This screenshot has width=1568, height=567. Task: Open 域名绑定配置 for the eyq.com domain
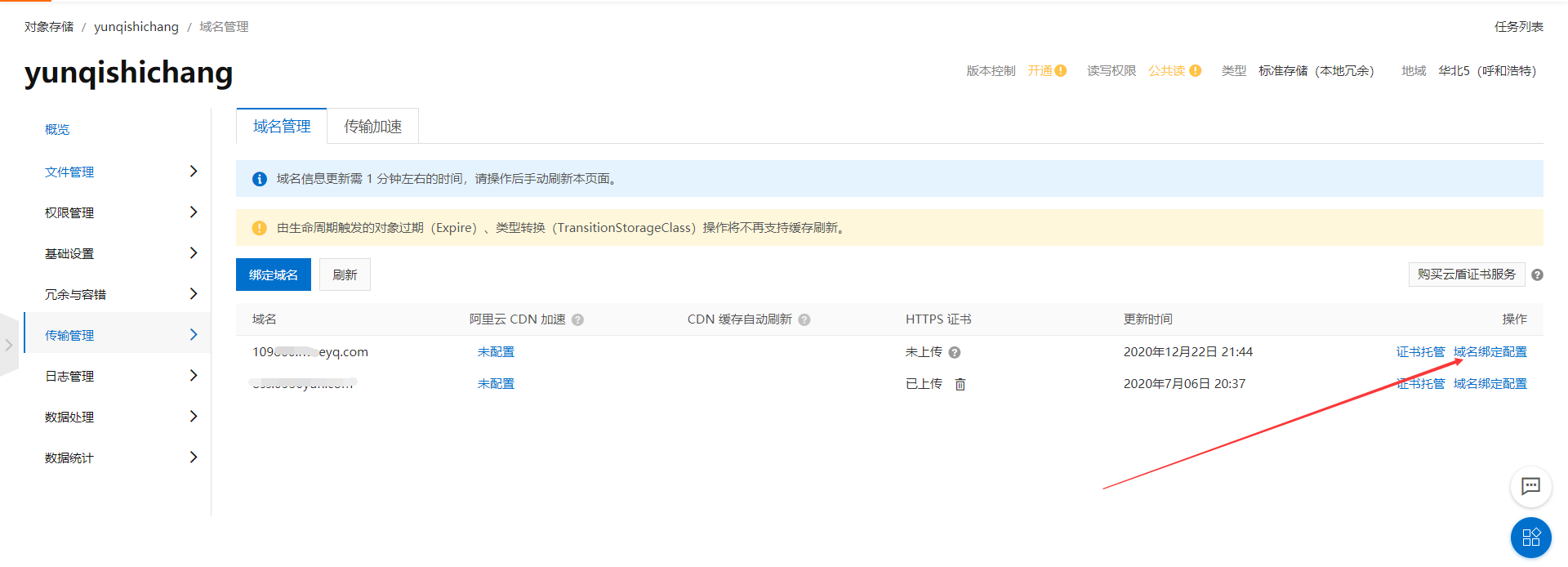click(x=1490, y=352)
